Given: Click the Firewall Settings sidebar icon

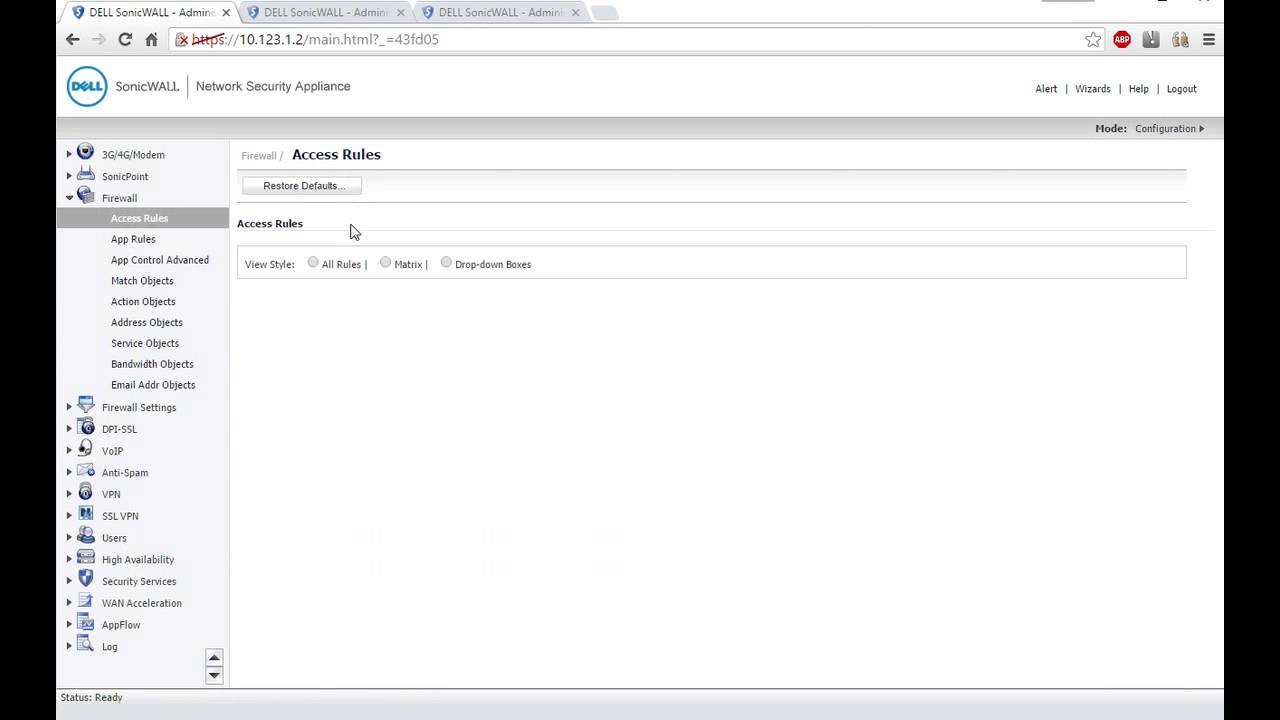Looking at the screenshot, I should [85, 406].
